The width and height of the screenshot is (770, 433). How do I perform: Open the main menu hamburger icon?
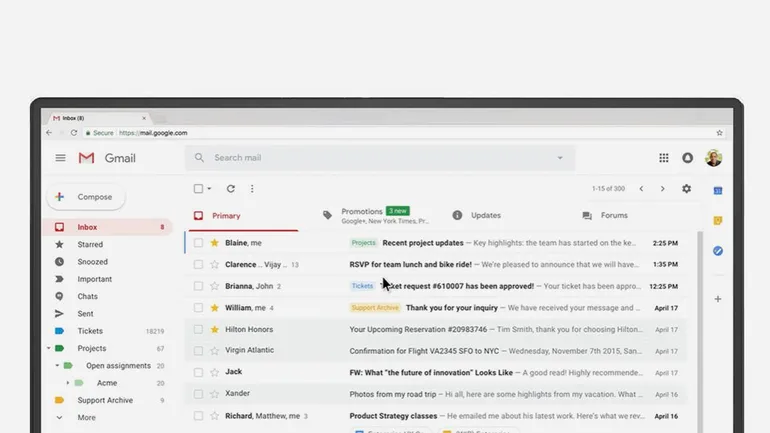coord(61,158)
